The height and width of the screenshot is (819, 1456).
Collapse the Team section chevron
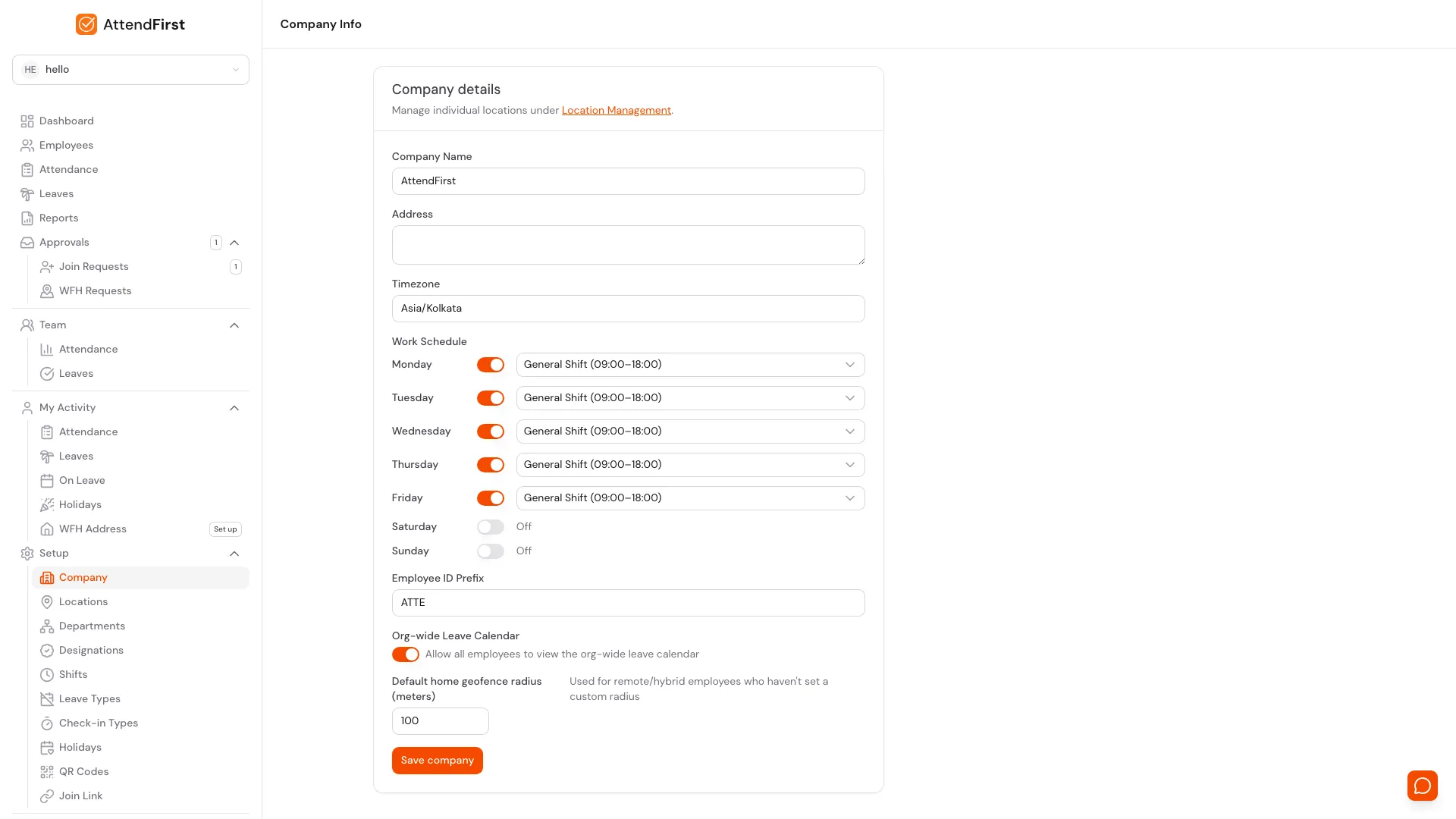click(234, 325)
